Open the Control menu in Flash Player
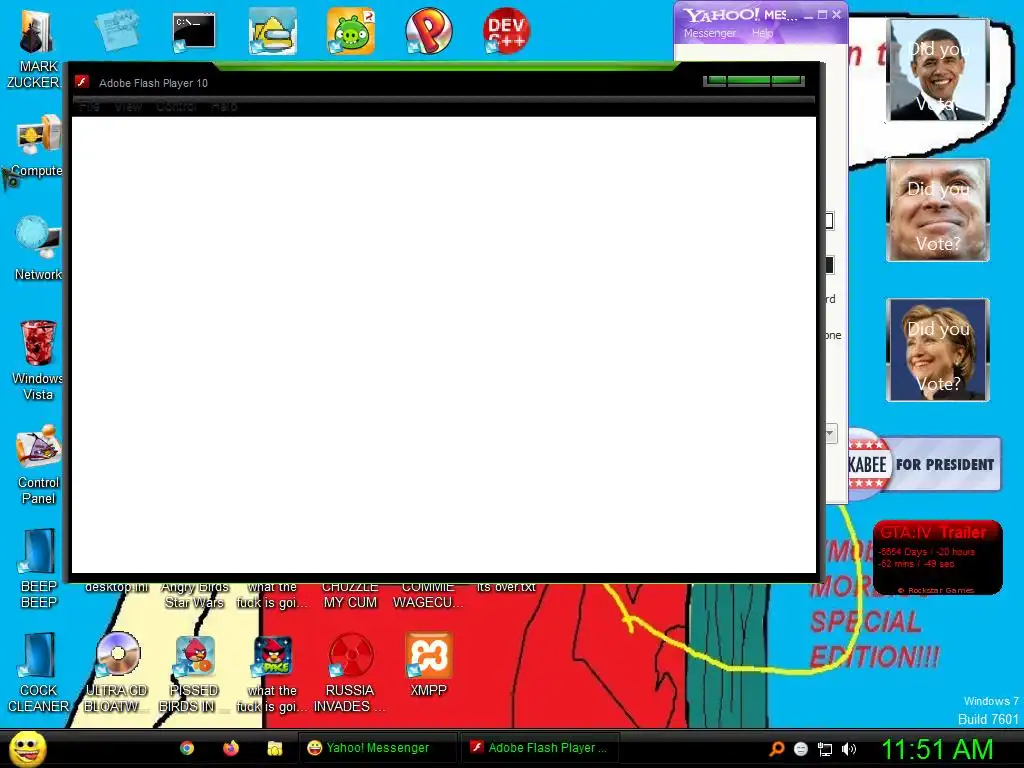This screenshot has width=1024, height=768. click(176, 106)
